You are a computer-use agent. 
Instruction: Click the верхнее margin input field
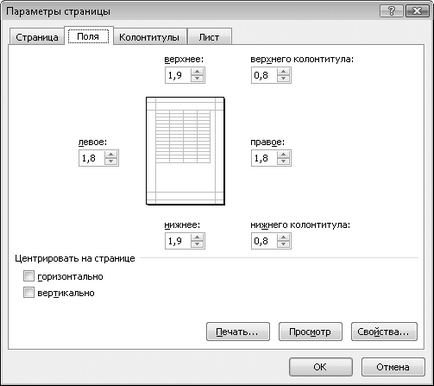tap(178, 75)
